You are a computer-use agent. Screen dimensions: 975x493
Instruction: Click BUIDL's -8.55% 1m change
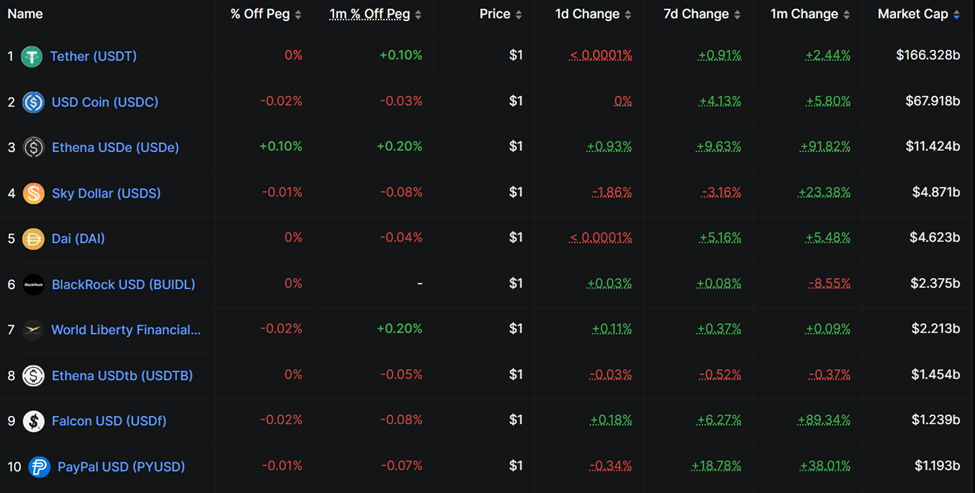click(x=829, y=283)
